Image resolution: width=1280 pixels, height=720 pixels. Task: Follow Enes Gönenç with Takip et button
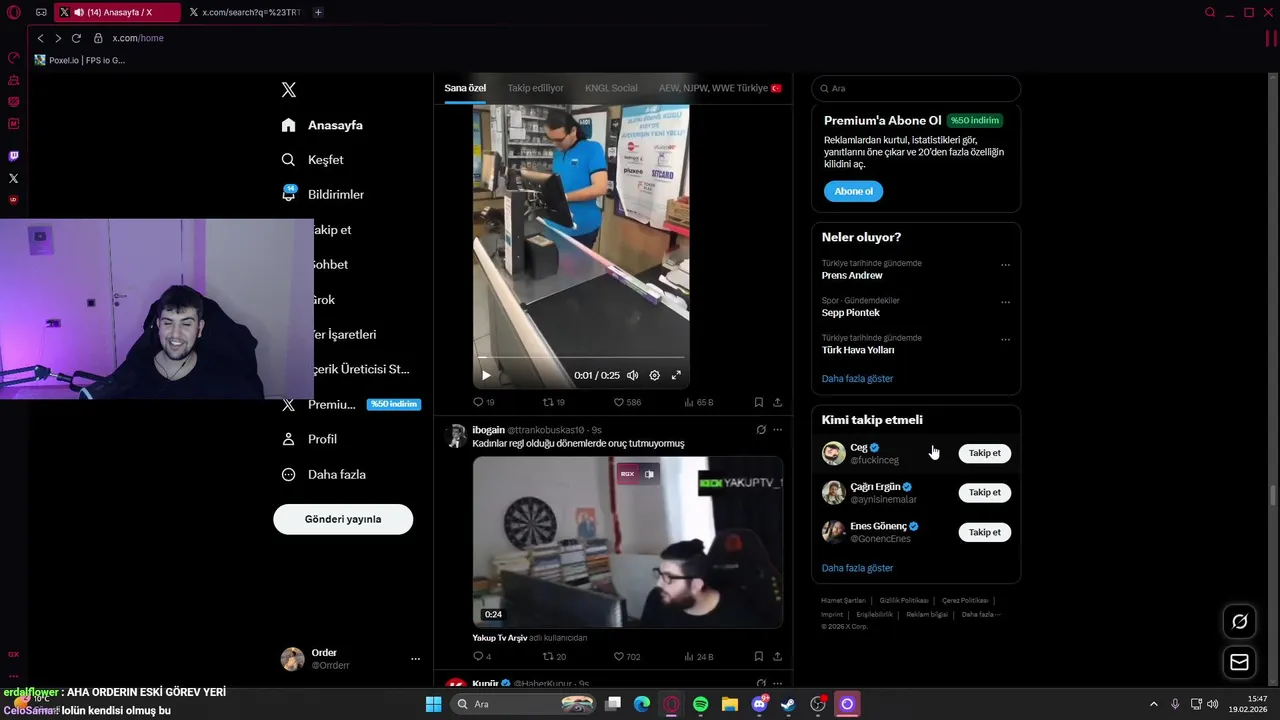tap(985, 532)
